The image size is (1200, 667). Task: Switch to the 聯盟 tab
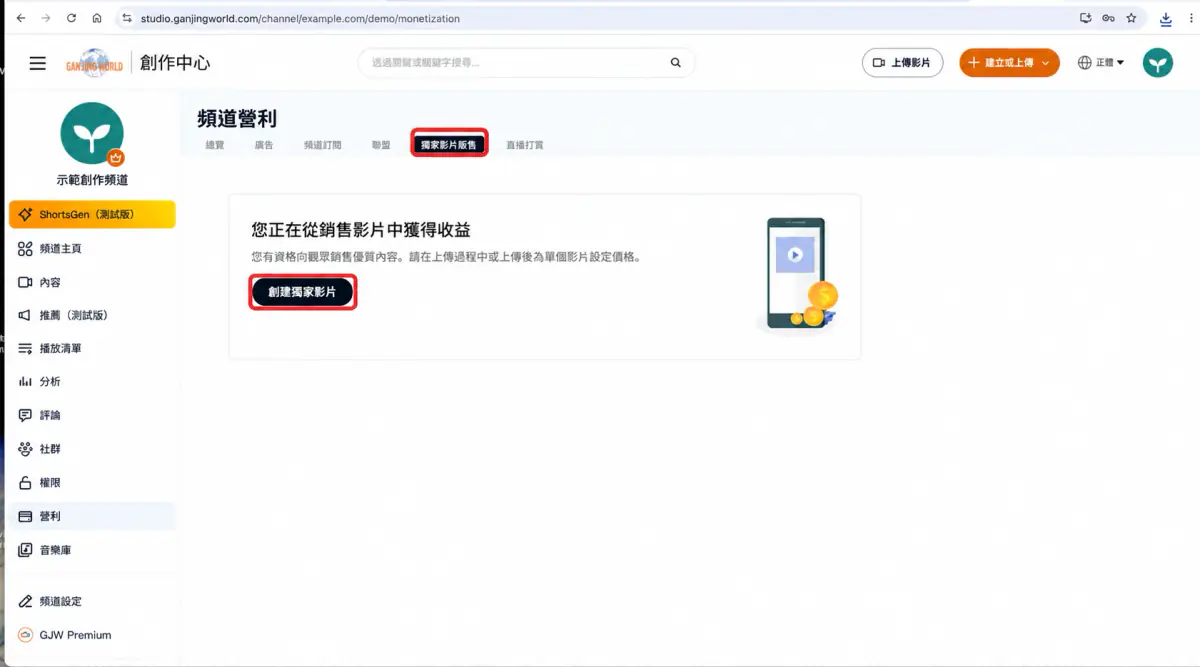(381, 145)
